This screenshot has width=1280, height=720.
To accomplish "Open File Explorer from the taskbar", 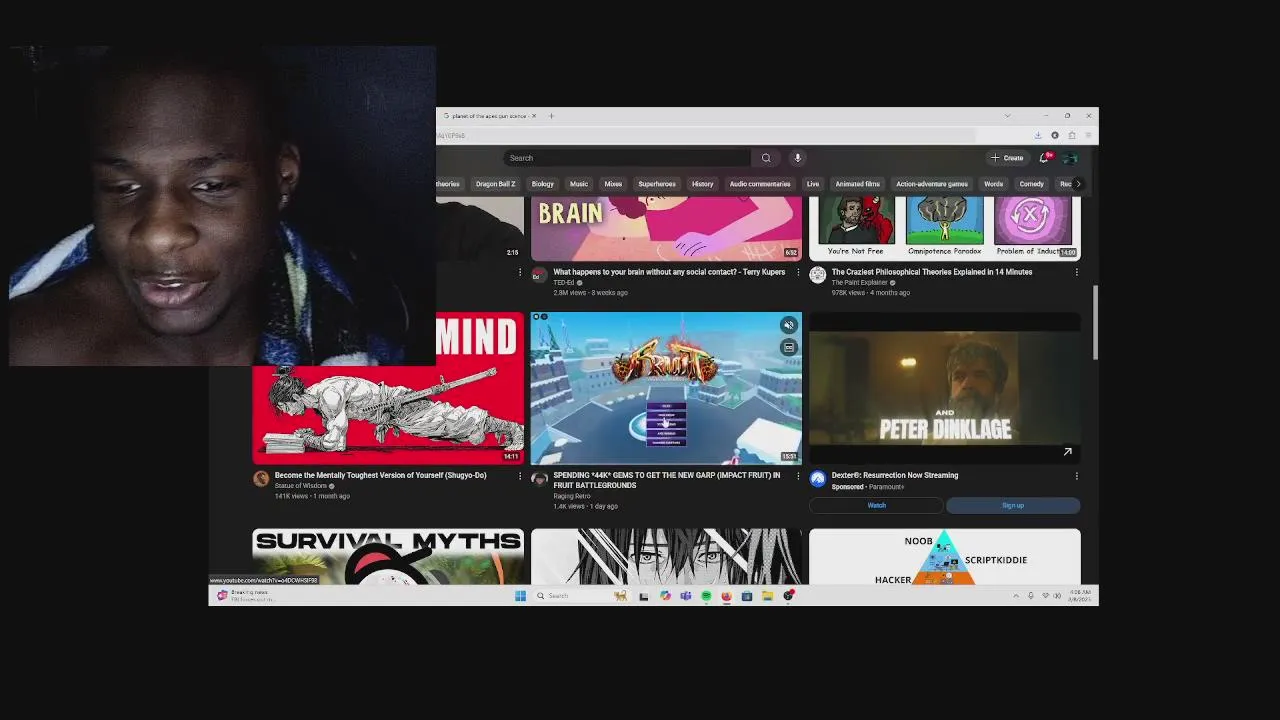I will point(767,596).
